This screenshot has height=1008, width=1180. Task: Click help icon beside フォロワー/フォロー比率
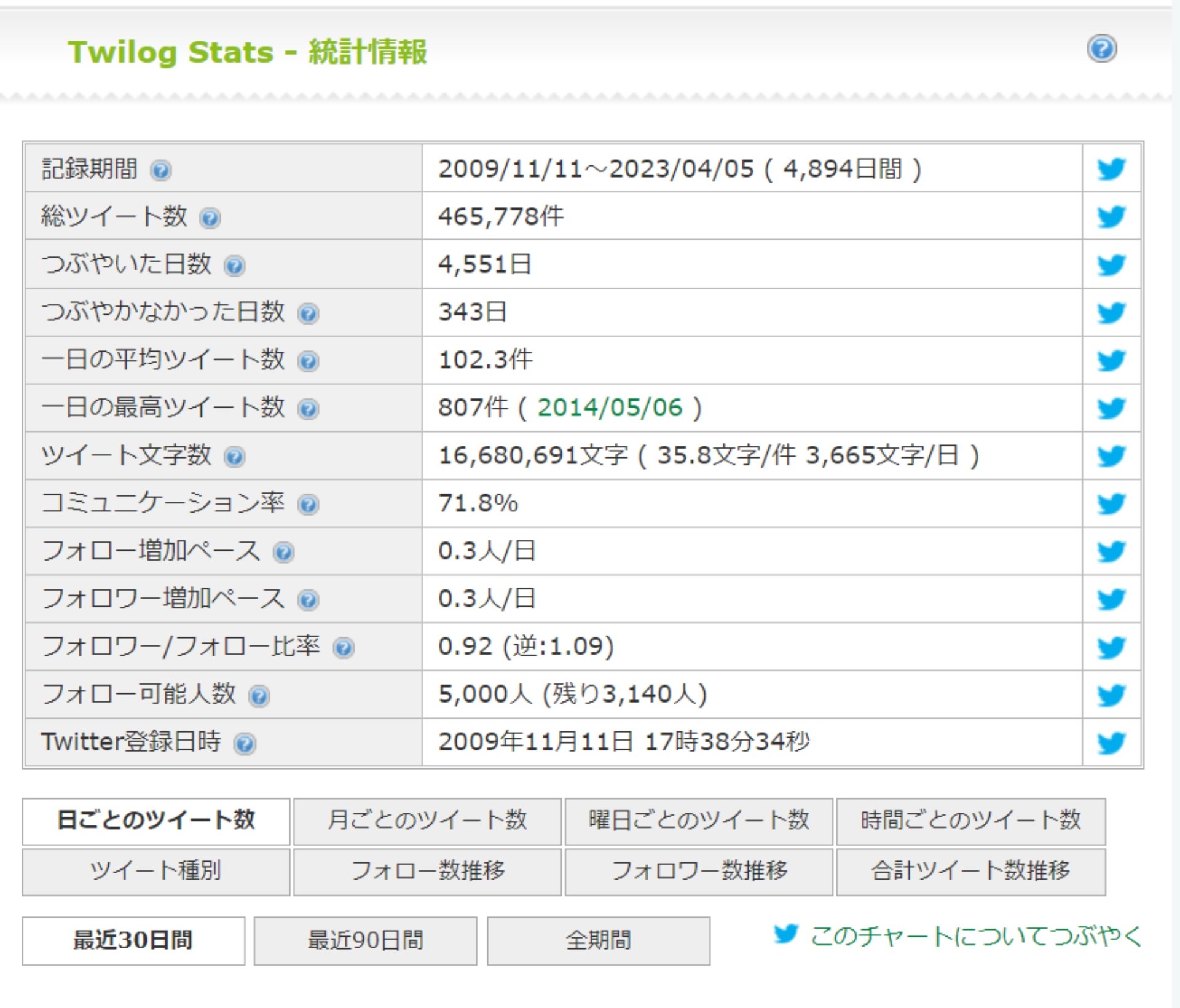pyautogui.click(x=344, y=648)
